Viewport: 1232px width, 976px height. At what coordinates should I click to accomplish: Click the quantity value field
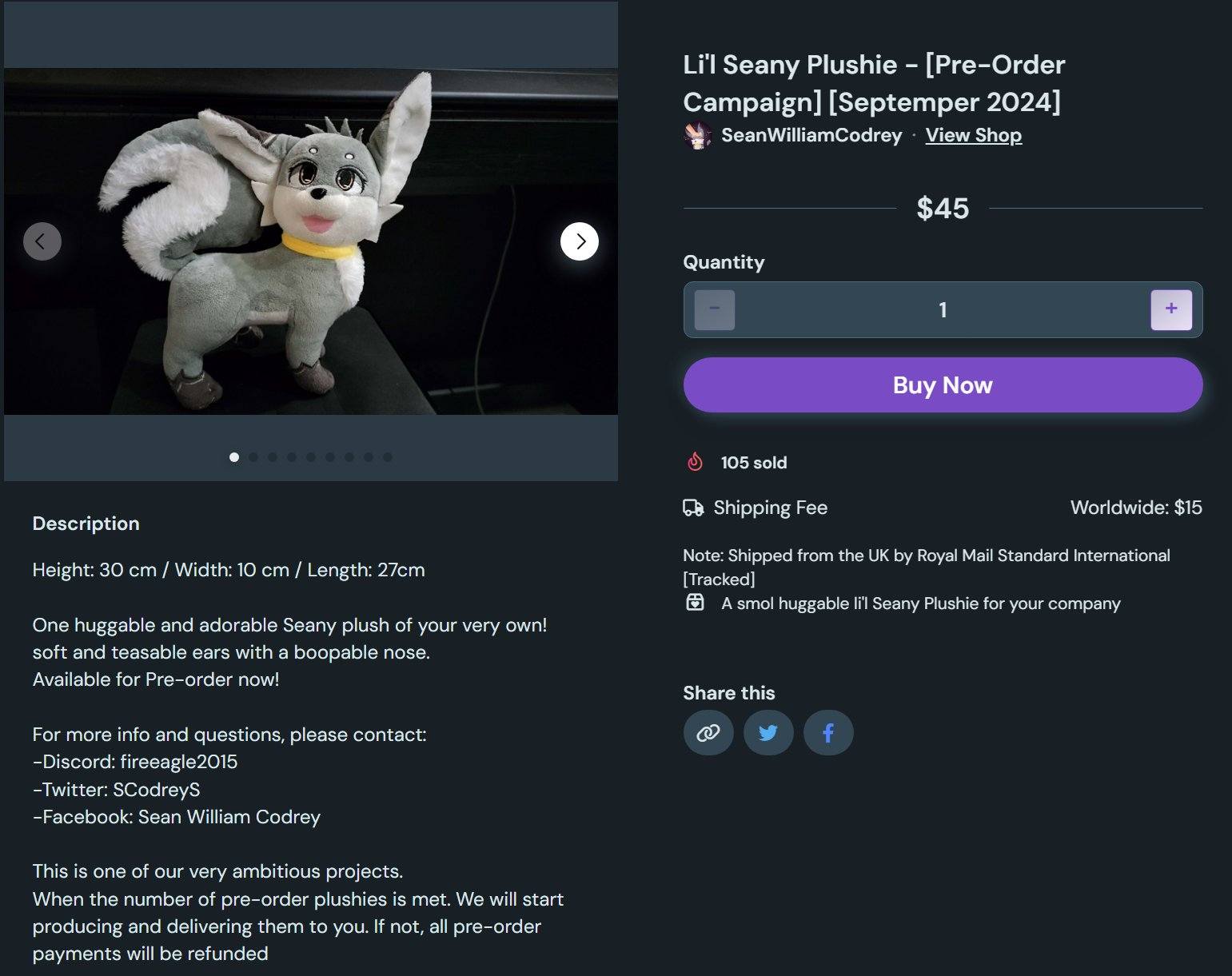(x=943, y=310)
